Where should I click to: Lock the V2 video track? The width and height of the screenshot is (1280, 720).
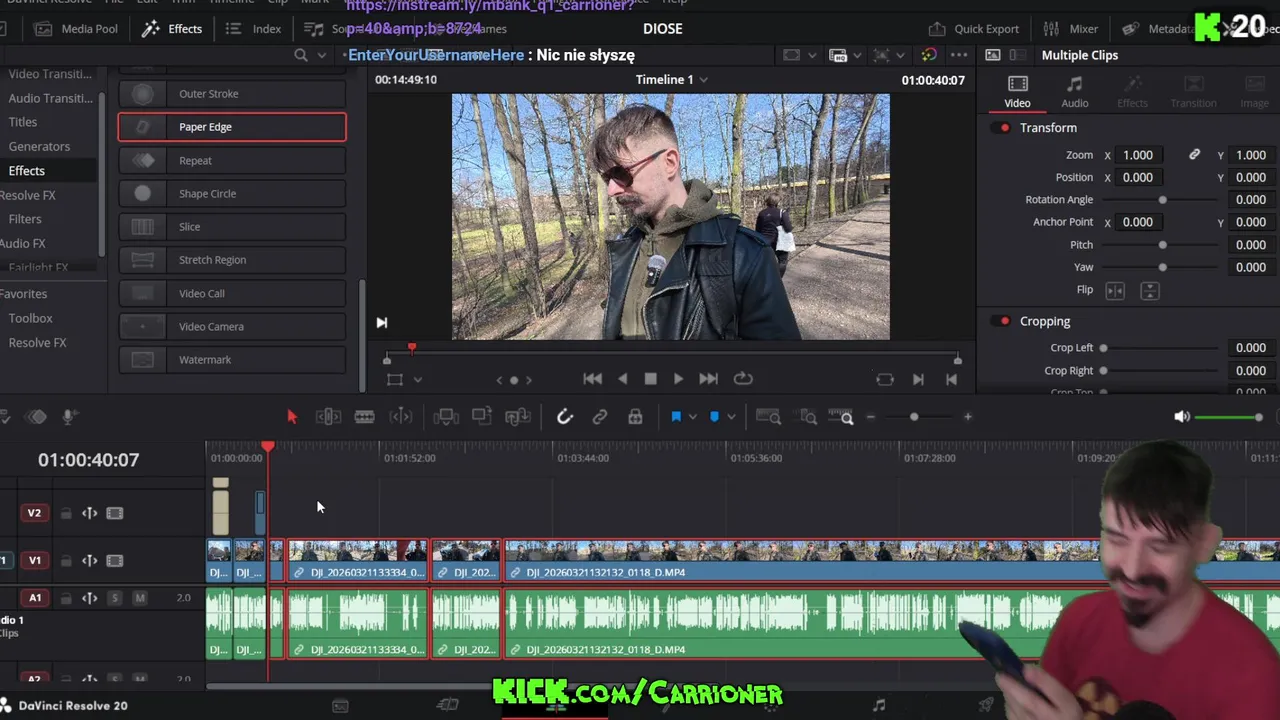pos(66,513)
